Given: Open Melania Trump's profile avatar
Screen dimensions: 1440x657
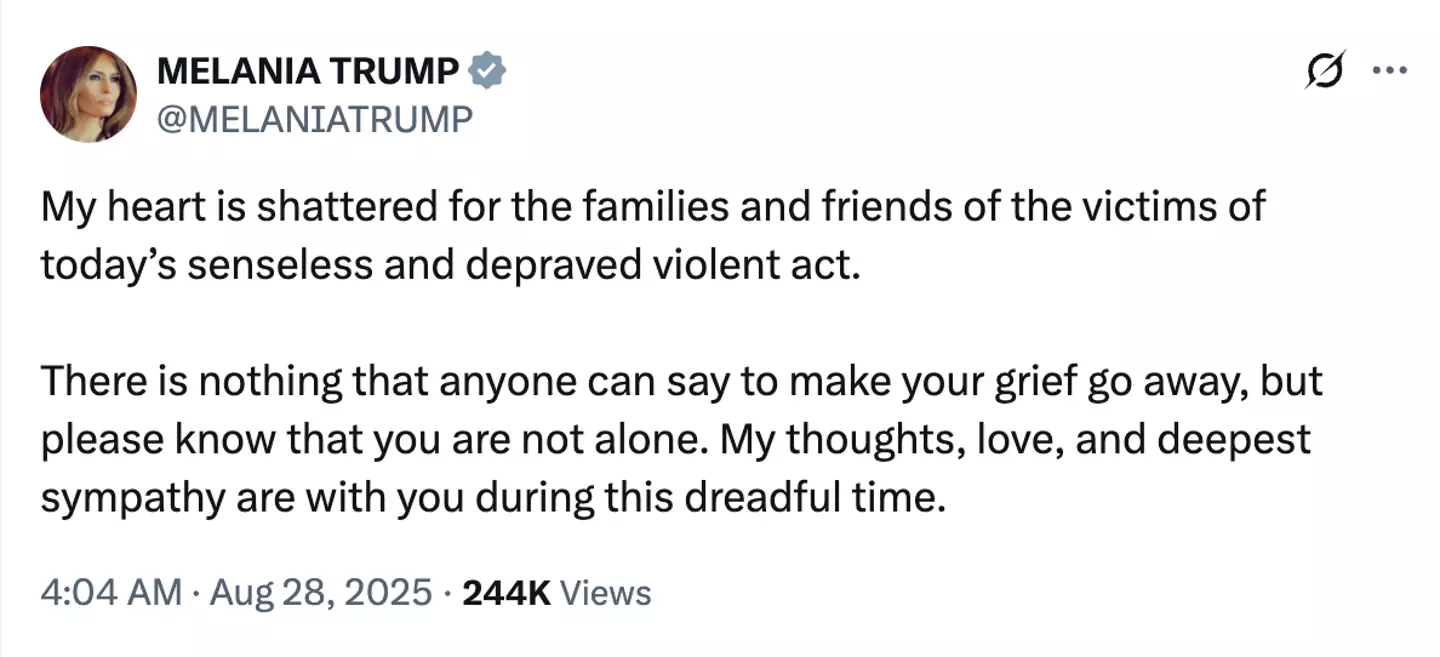Looking at the screenshot, I should 88,94.
